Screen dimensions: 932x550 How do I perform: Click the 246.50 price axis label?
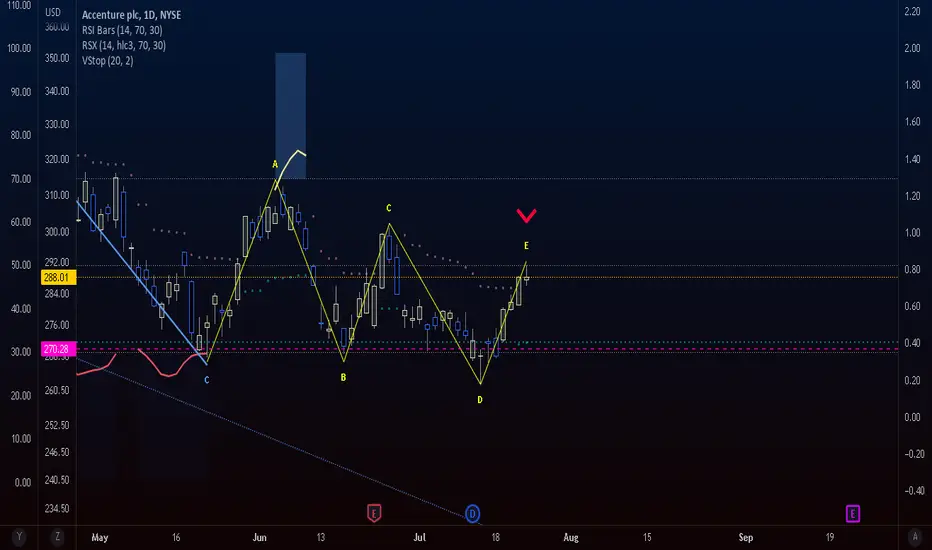[57, 452]
